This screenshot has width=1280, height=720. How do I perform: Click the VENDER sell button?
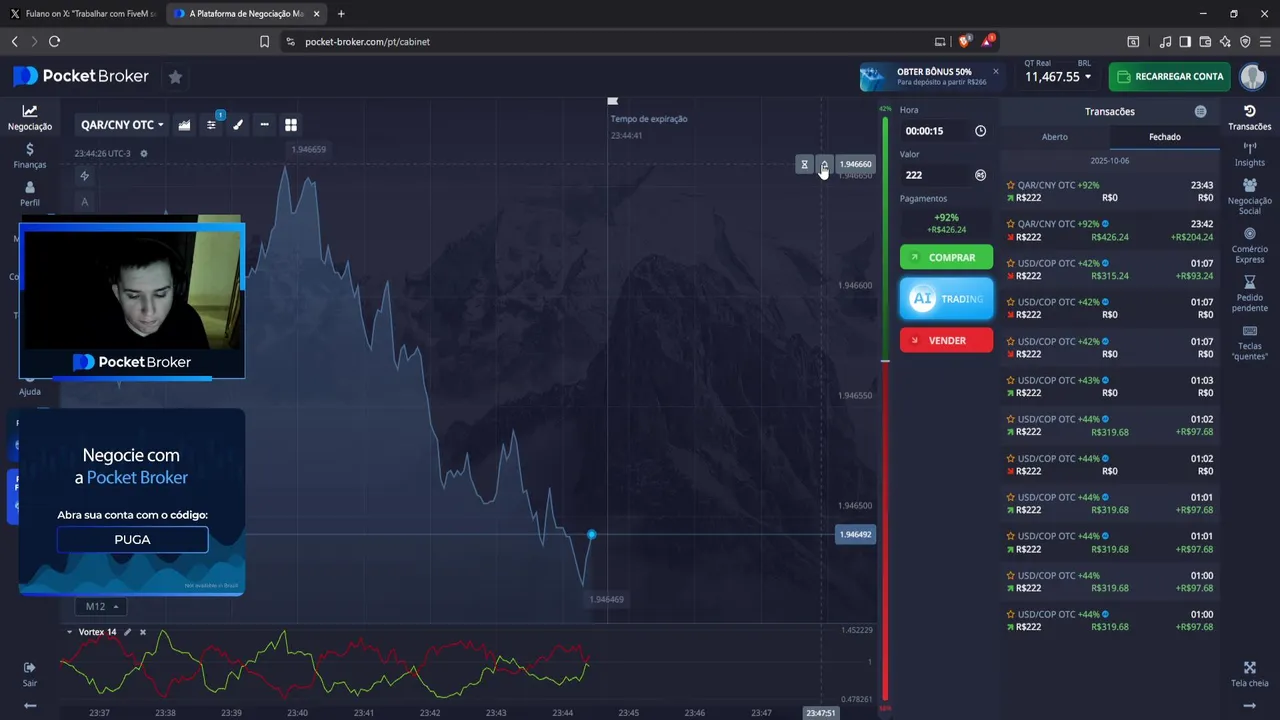[x=946, y=340]
